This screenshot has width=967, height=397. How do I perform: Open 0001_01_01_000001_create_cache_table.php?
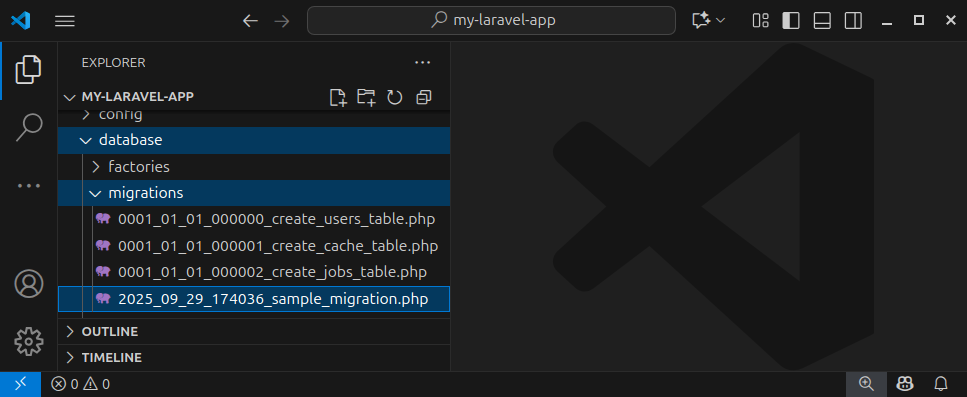tap(254, 246)
